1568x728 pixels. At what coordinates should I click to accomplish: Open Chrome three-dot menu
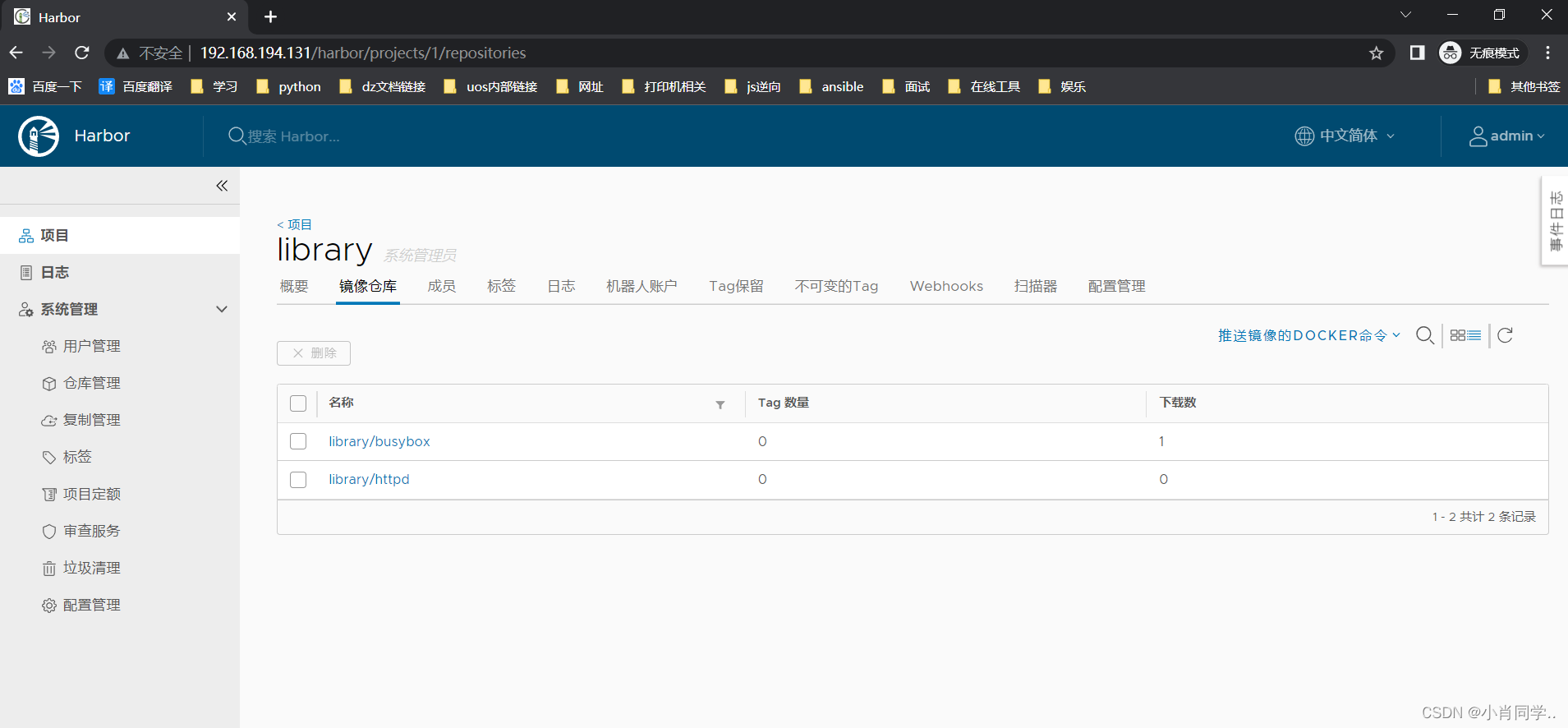[x=1547, y=53]
